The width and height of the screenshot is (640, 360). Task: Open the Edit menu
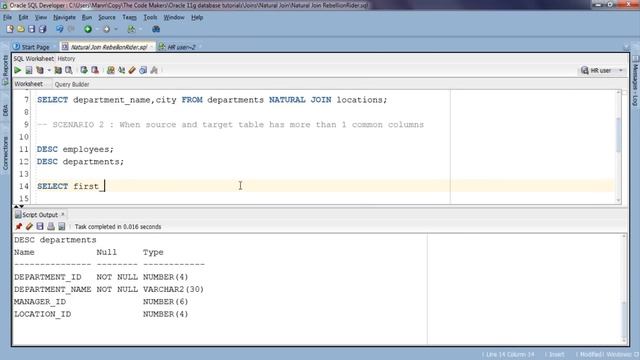[x=23, y=18]
